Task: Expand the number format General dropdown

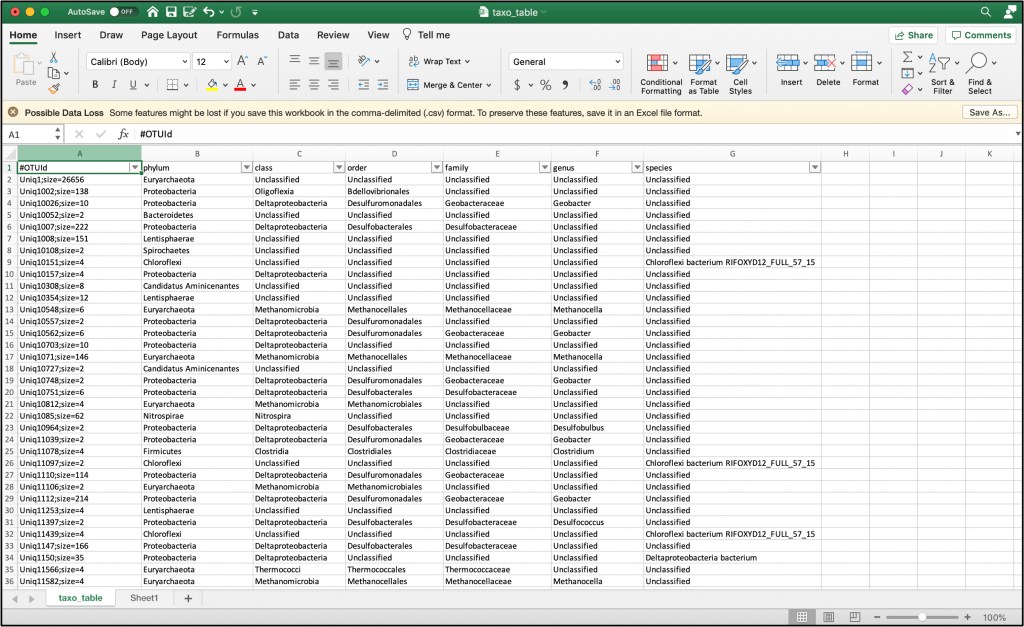Action: tap(617, 62)
